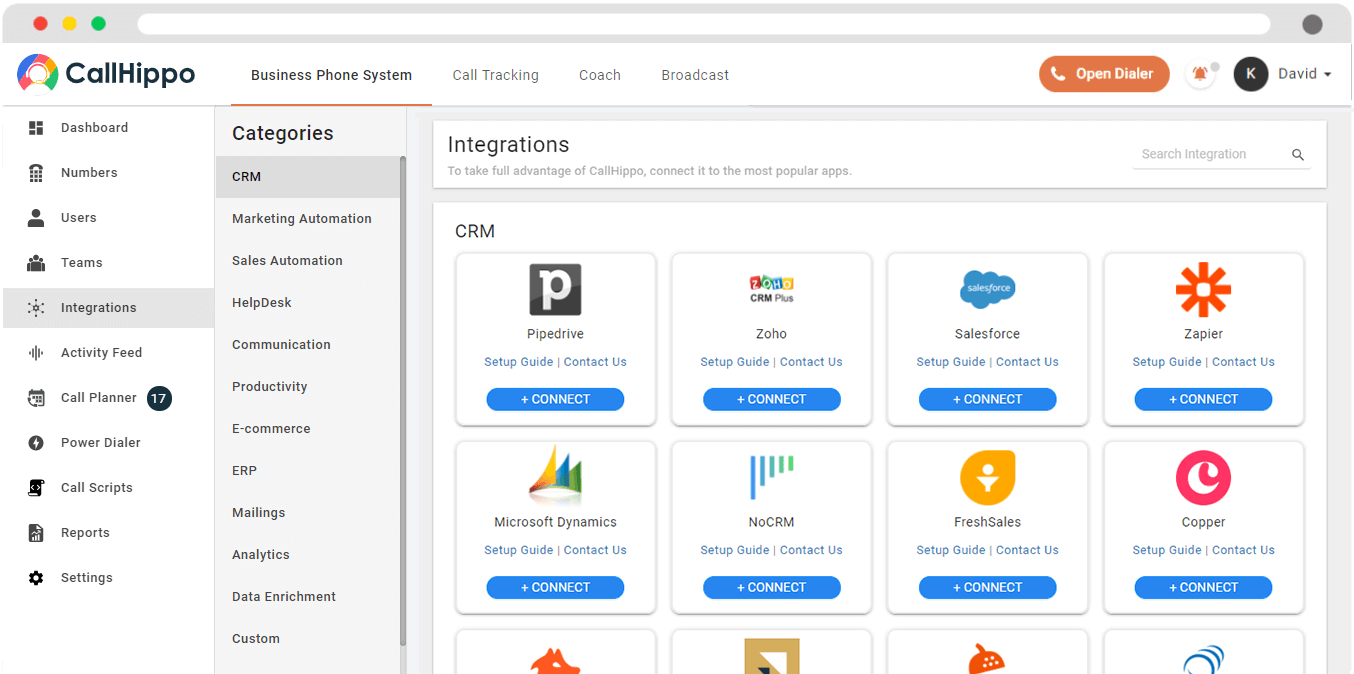The height and width of the screenshot is (674, 1354).
Task: Click the Zoho CRM Plus logo
Action: tap(771, 289)
